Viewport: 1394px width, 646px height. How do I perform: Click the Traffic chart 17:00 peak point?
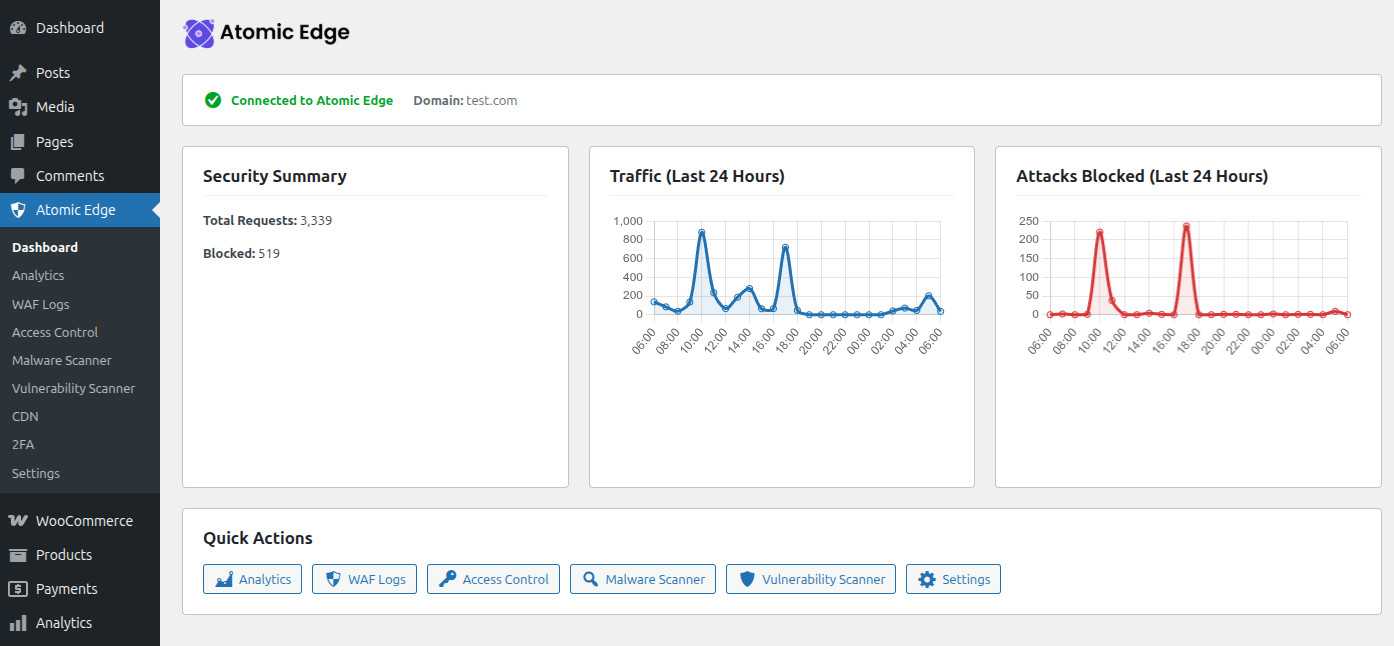[785, 247]
